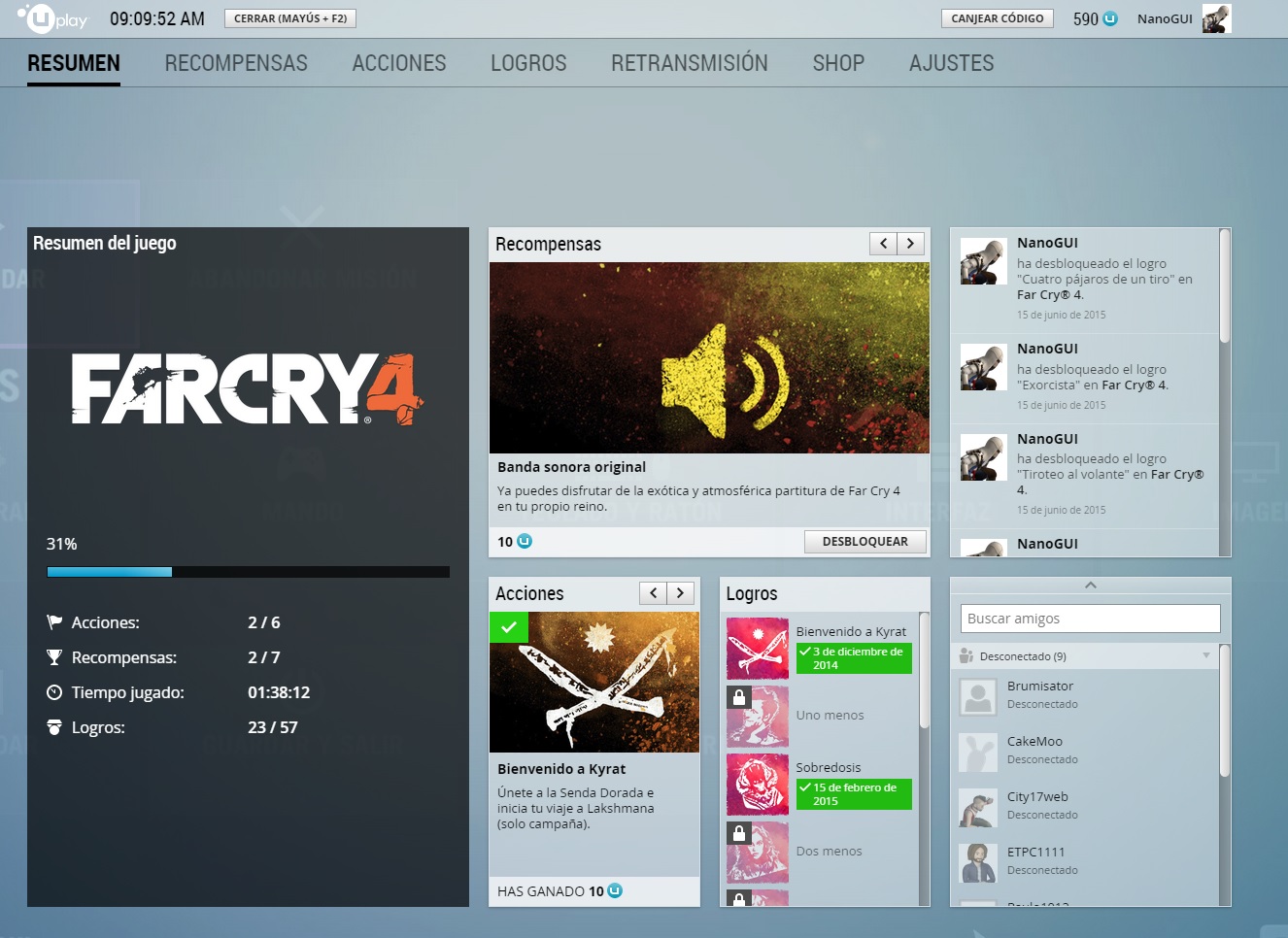Go to previous reward in Recompensas panel

[x=883, y=244]
